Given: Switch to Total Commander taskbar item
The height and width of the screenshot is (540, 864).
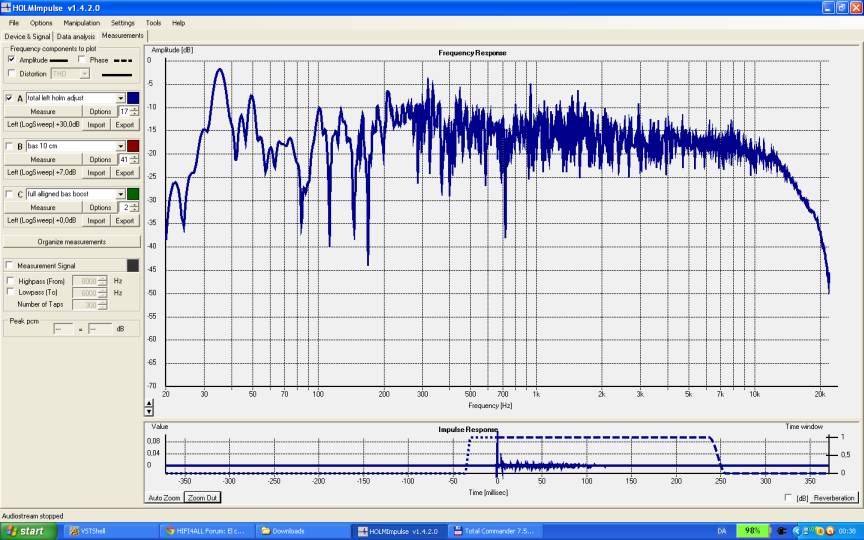Looking at the screenshot, I should 494,531.
